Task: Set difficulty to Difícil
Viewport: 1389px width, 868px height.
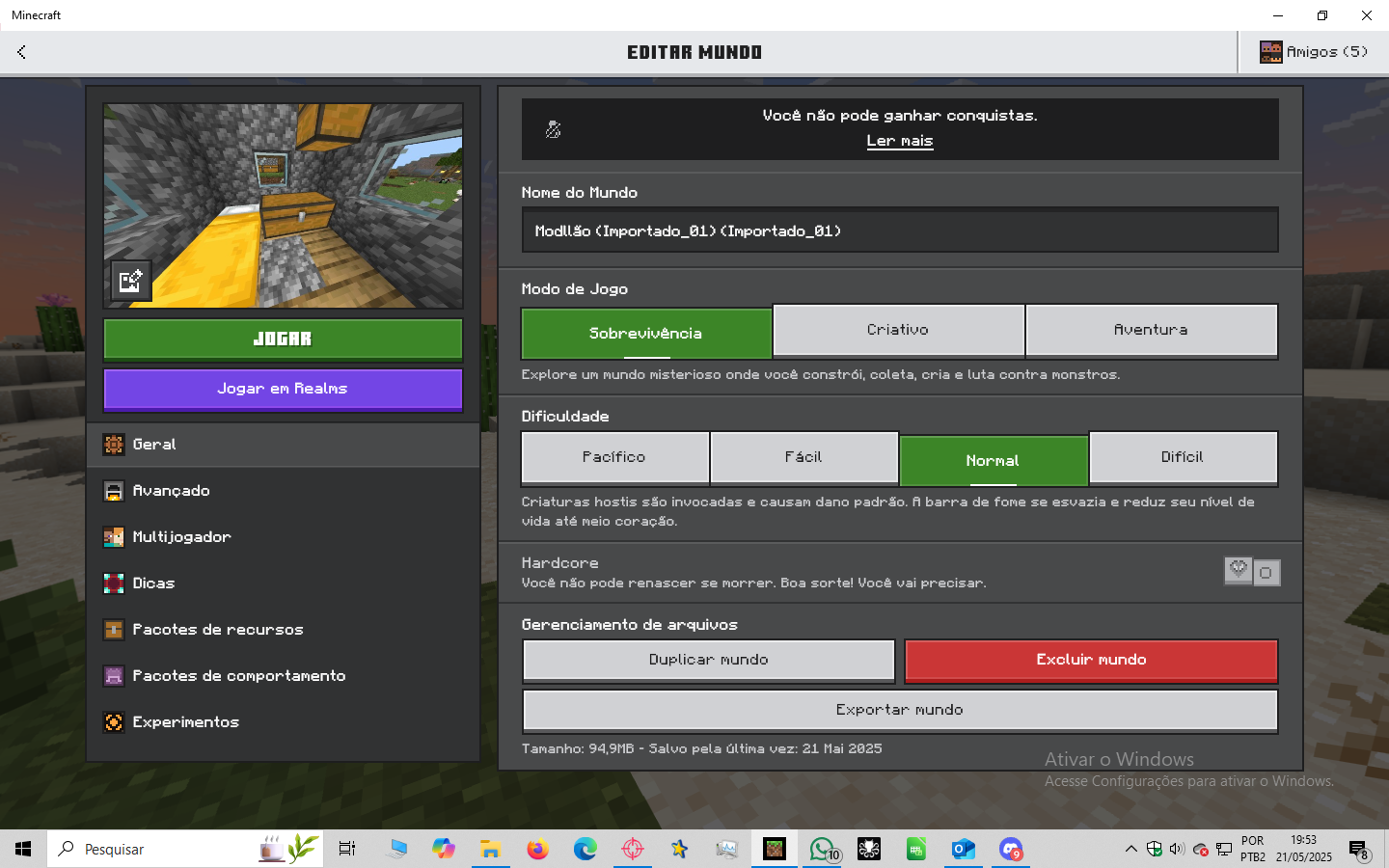Action: point(1183,457)
